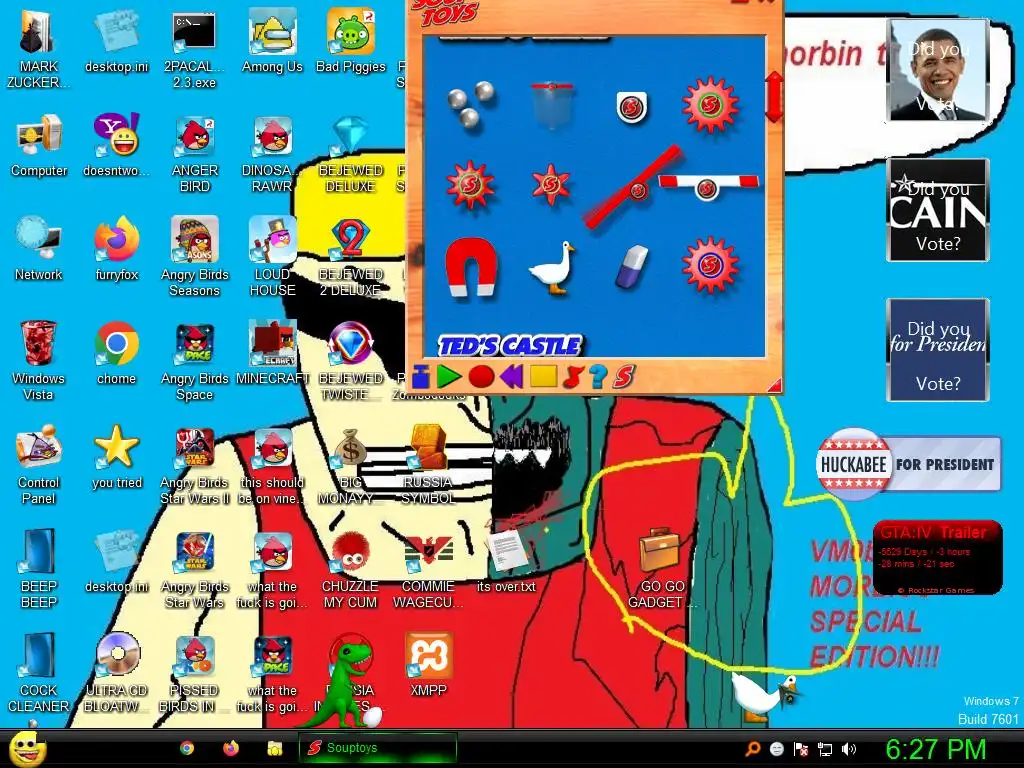Click the red record circle in Souptoys toolbar
The width and height of the screenshot is (1024, 768).
click(x=481, y=377)
